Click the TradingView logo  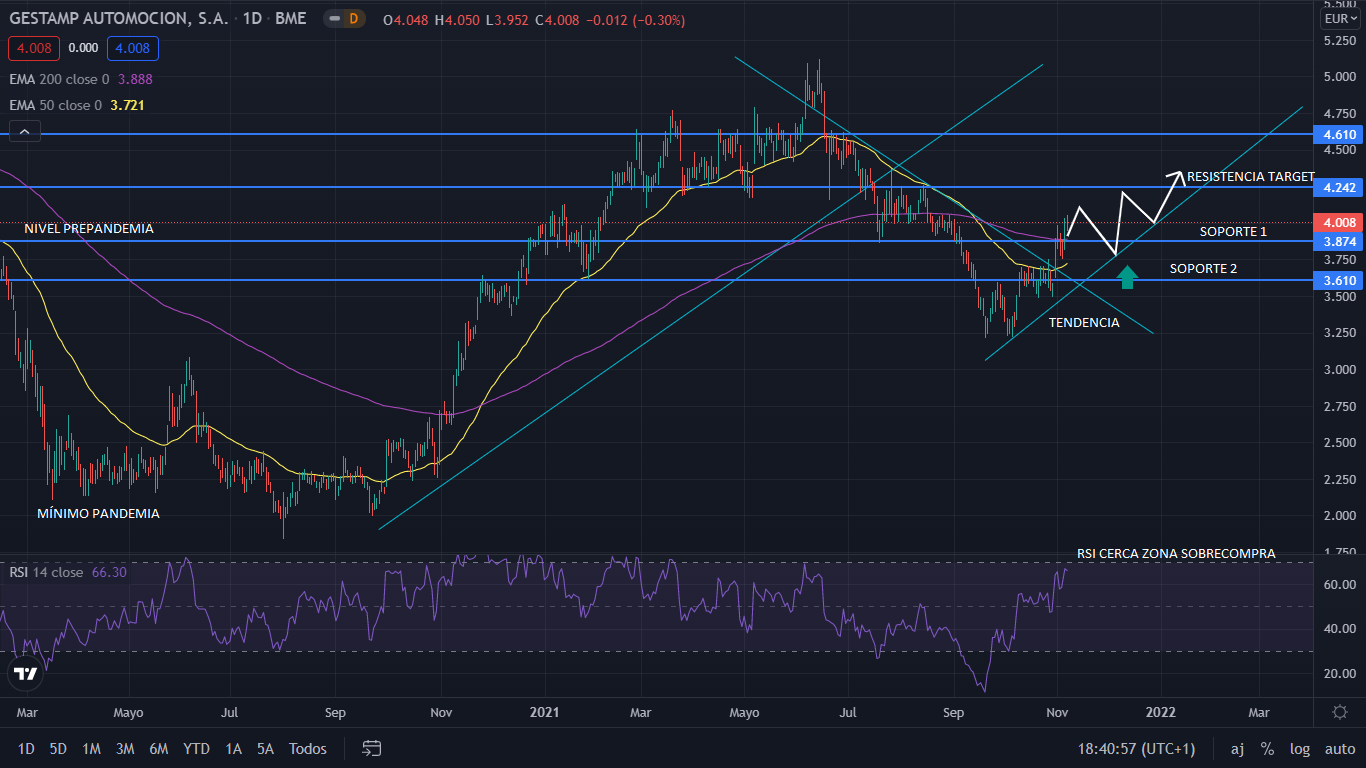pyautogui.click(x=26, y=674)
